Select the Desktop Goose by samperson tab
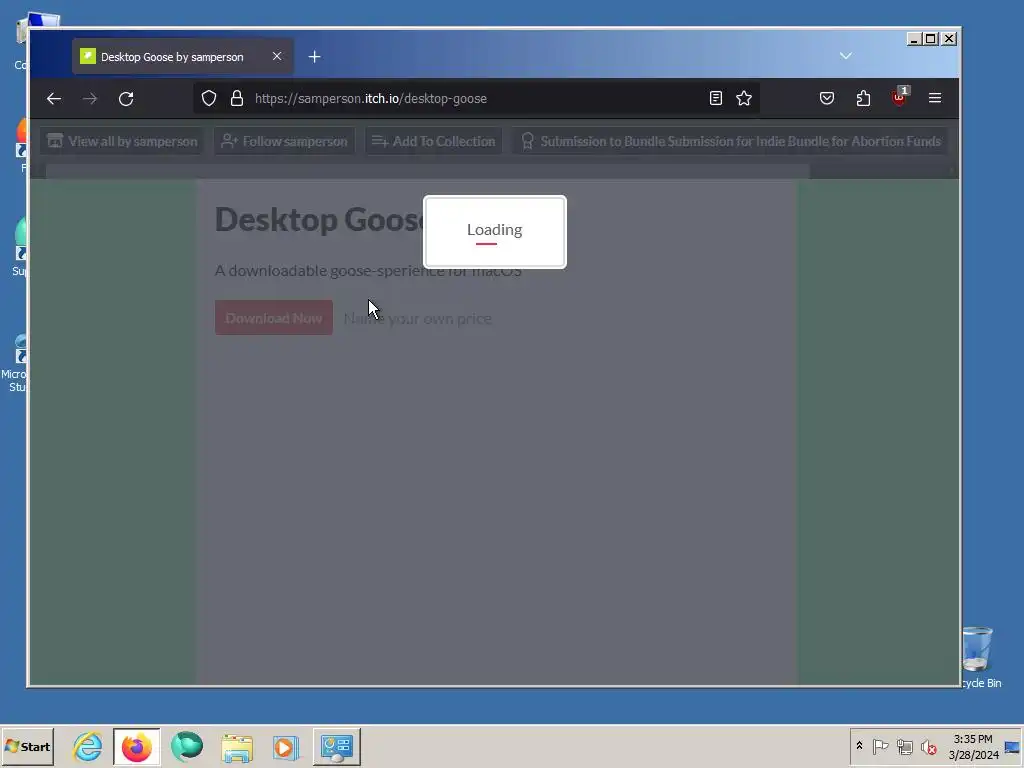Image resolution: width=1024 pixels, height=768 pixels. click(182, 57)
